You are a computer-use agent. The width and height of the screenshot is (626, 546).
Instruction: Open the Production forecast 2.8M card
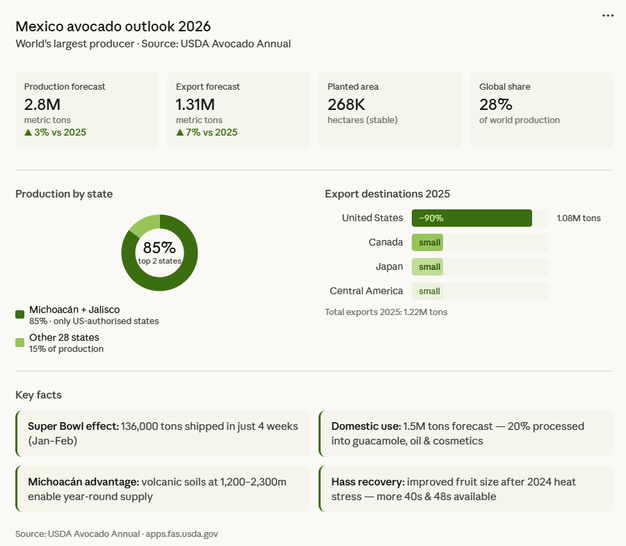pos(86,109)
